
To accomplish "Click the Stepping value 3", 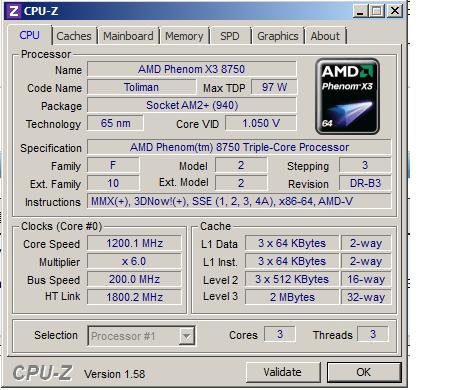I will click(x=365, y=165).
